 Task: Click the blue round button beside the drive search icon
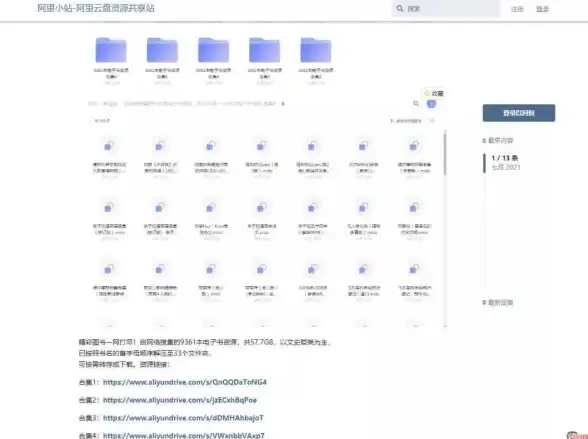coord(431,104)
